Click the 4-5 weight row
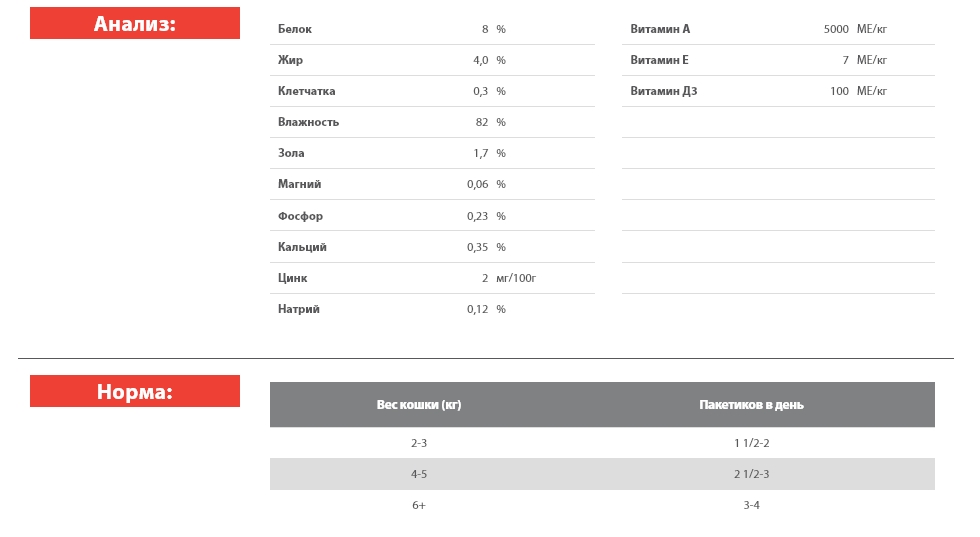The image size is (980, 537). tap(419, 474)
